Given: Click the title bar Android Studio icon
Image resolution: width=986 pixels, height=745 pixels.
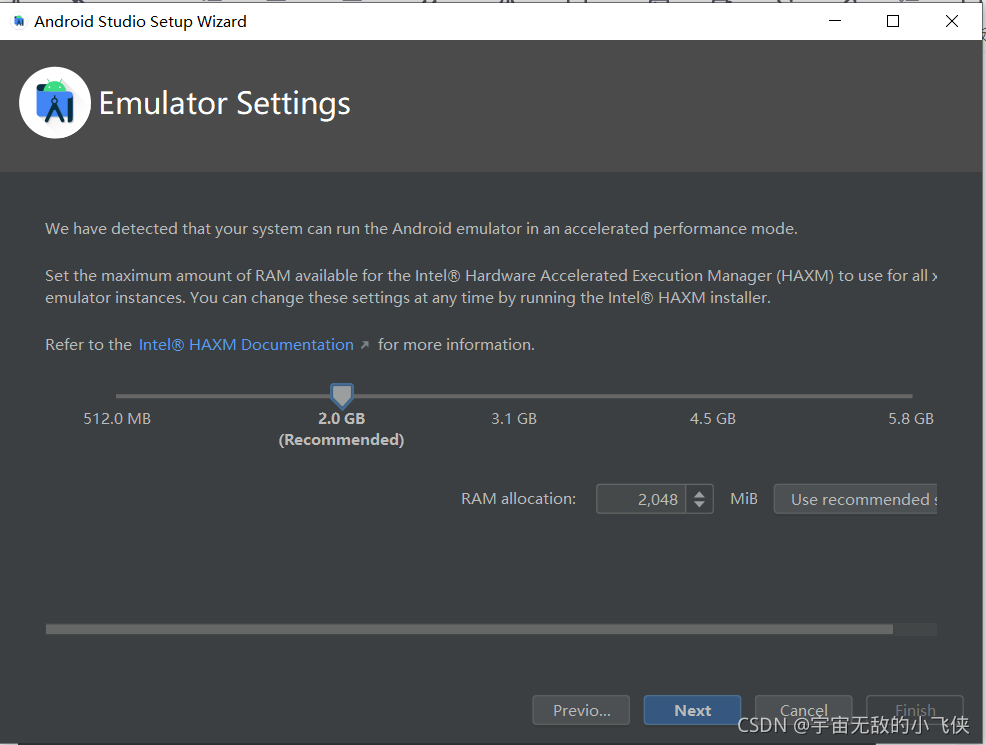Looking at the screenshot, I should tap(19, 21).
